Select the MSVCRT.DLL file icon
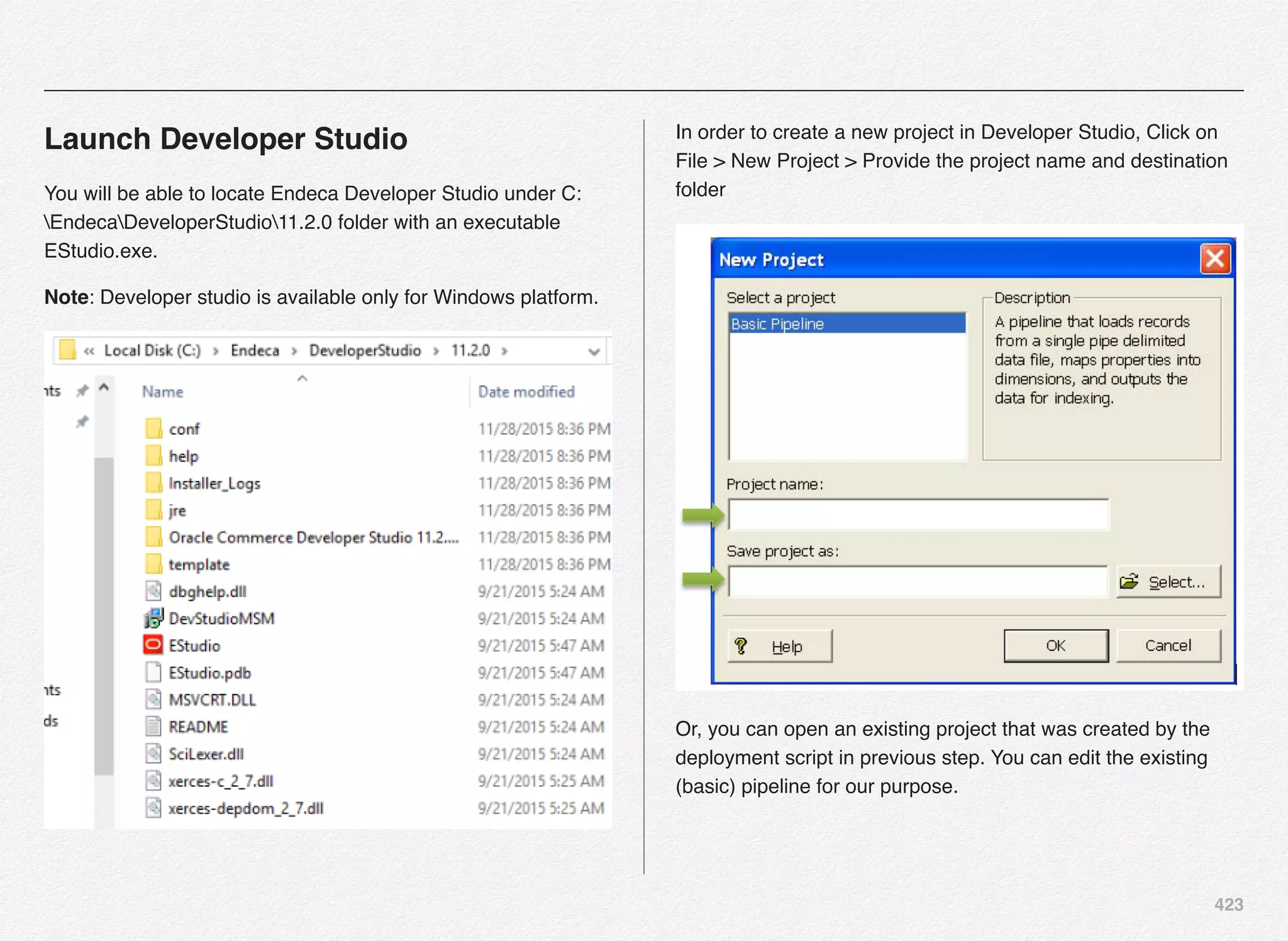 click(153, 699)
